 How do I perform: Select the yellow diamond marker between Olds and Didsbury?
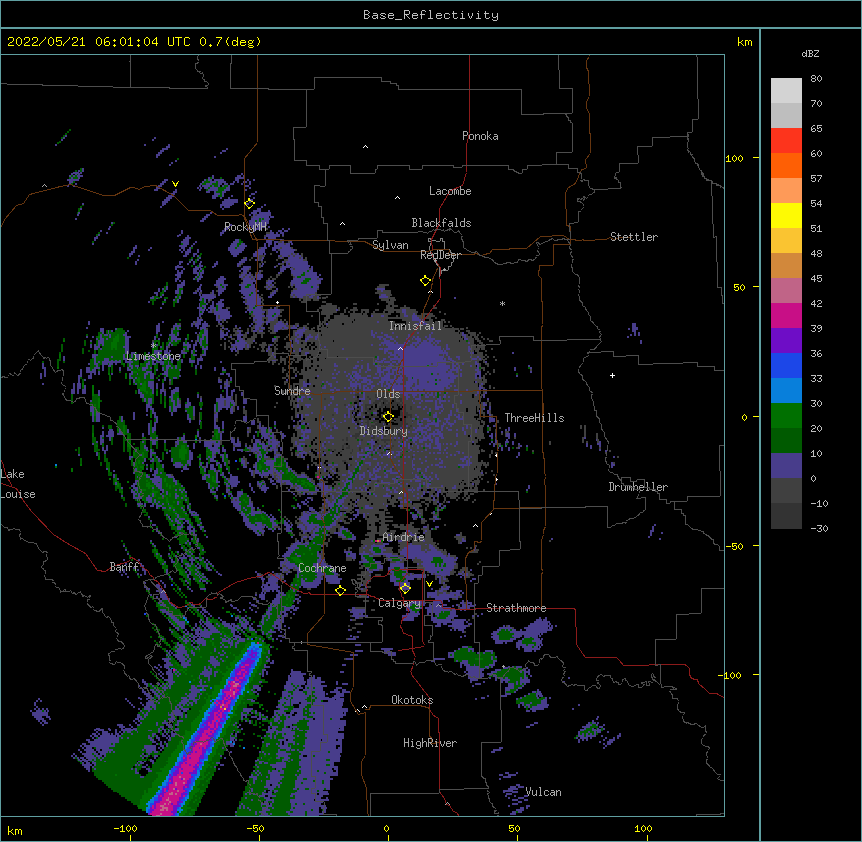388,417
